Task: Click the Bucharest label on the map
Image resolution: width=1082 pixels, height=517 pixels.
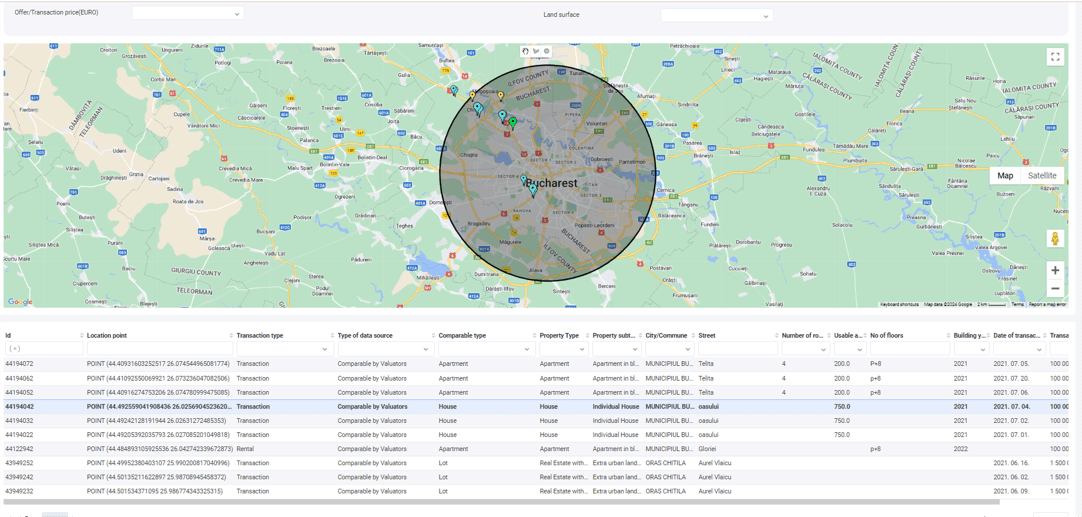Action: 551,184
